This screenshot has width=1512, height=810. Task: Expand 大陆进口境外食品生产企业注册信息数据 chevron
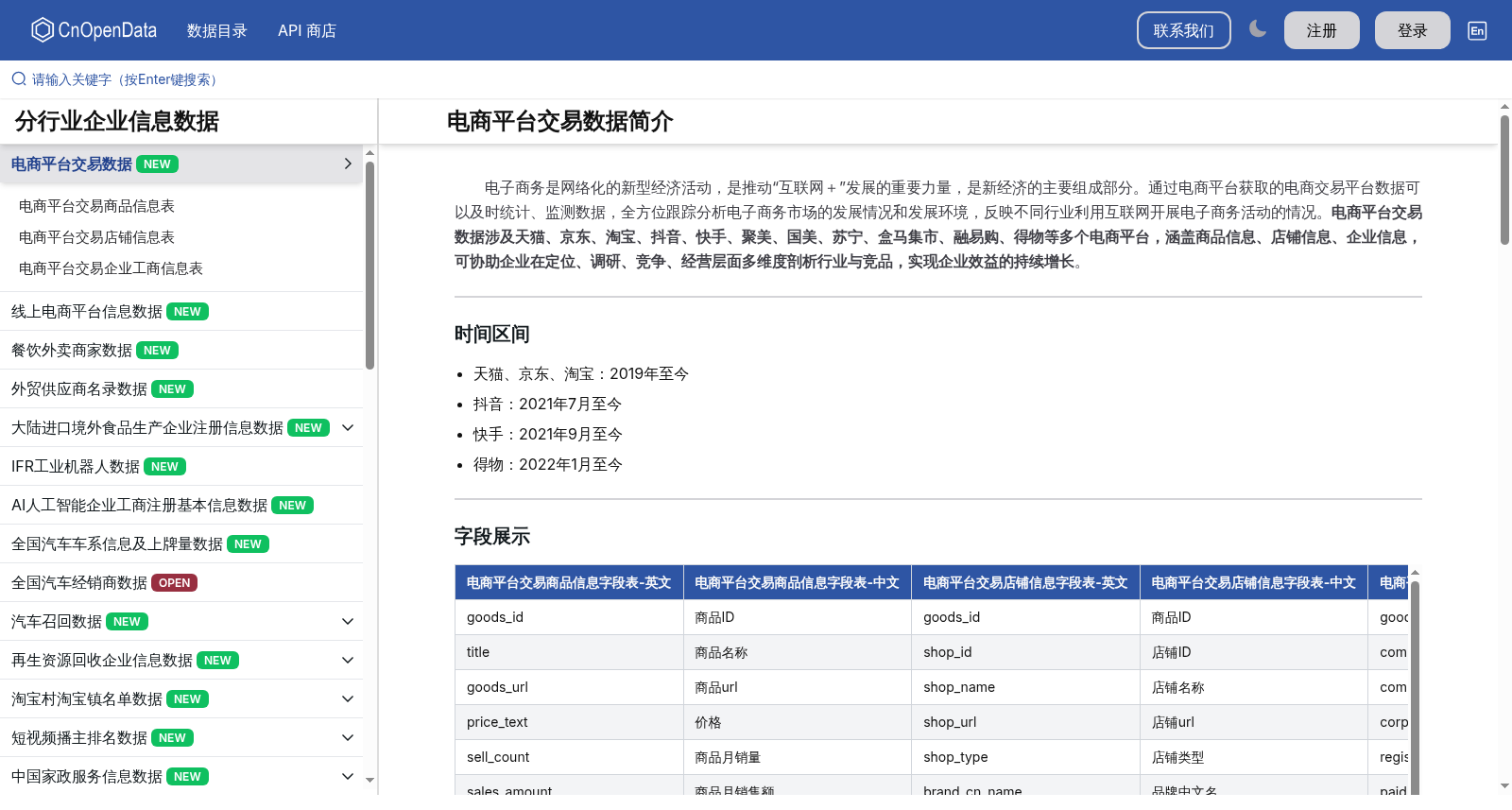pyautogui.click(x=348, y=427)
